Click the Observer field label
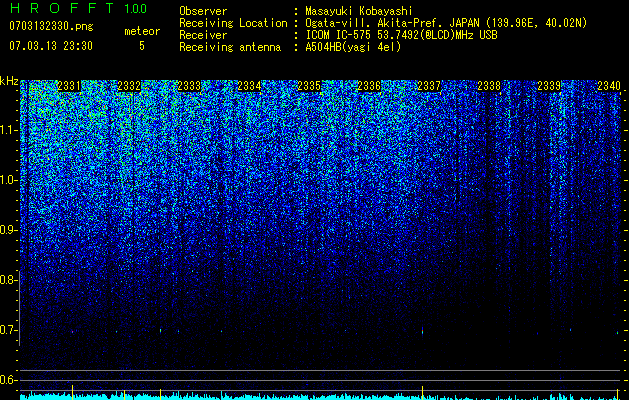This screenshot has width=629, height=400. pyautogui.click(x=203, y=11)
